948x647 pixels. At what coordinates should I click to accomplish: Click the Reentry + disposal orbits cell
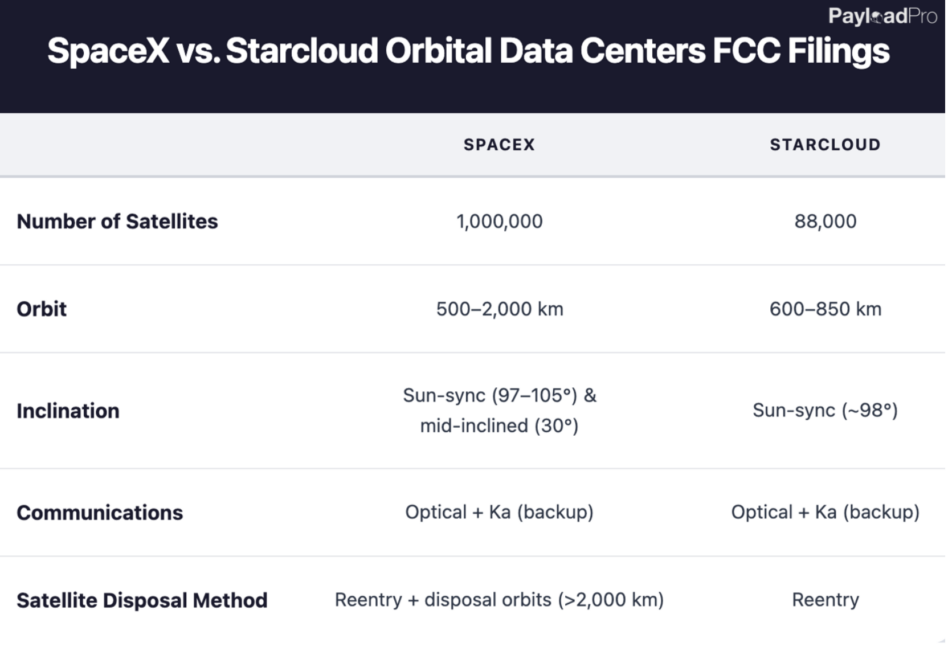pos(499,600)
